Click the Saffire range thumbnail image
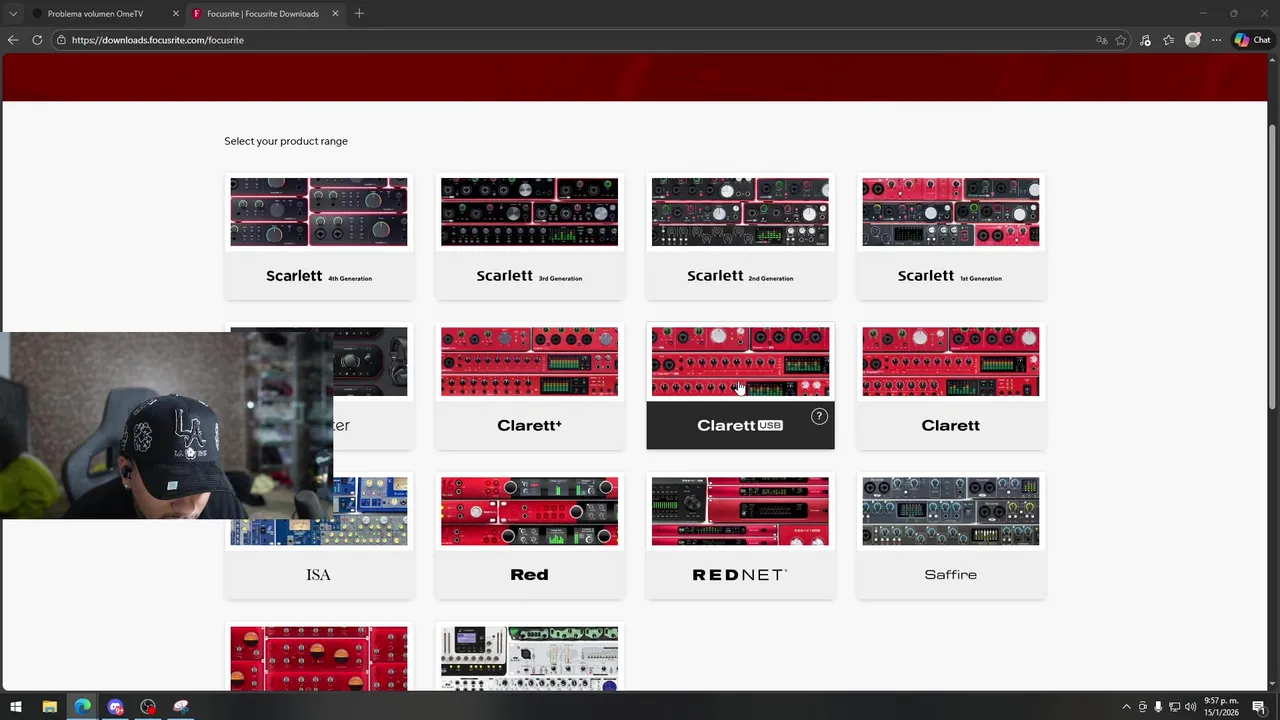The image size is (1280, 720). [x=950, y=511]
